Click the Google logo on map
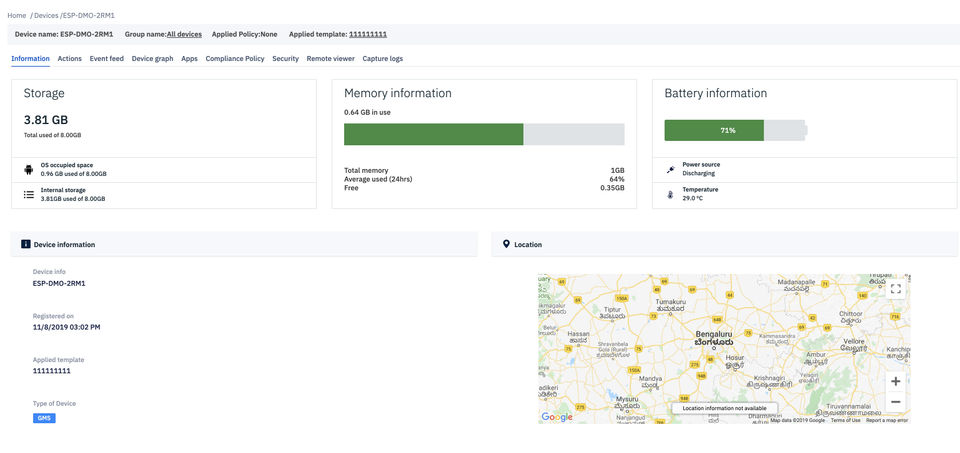960x453 pixels. tap(557, 417)
